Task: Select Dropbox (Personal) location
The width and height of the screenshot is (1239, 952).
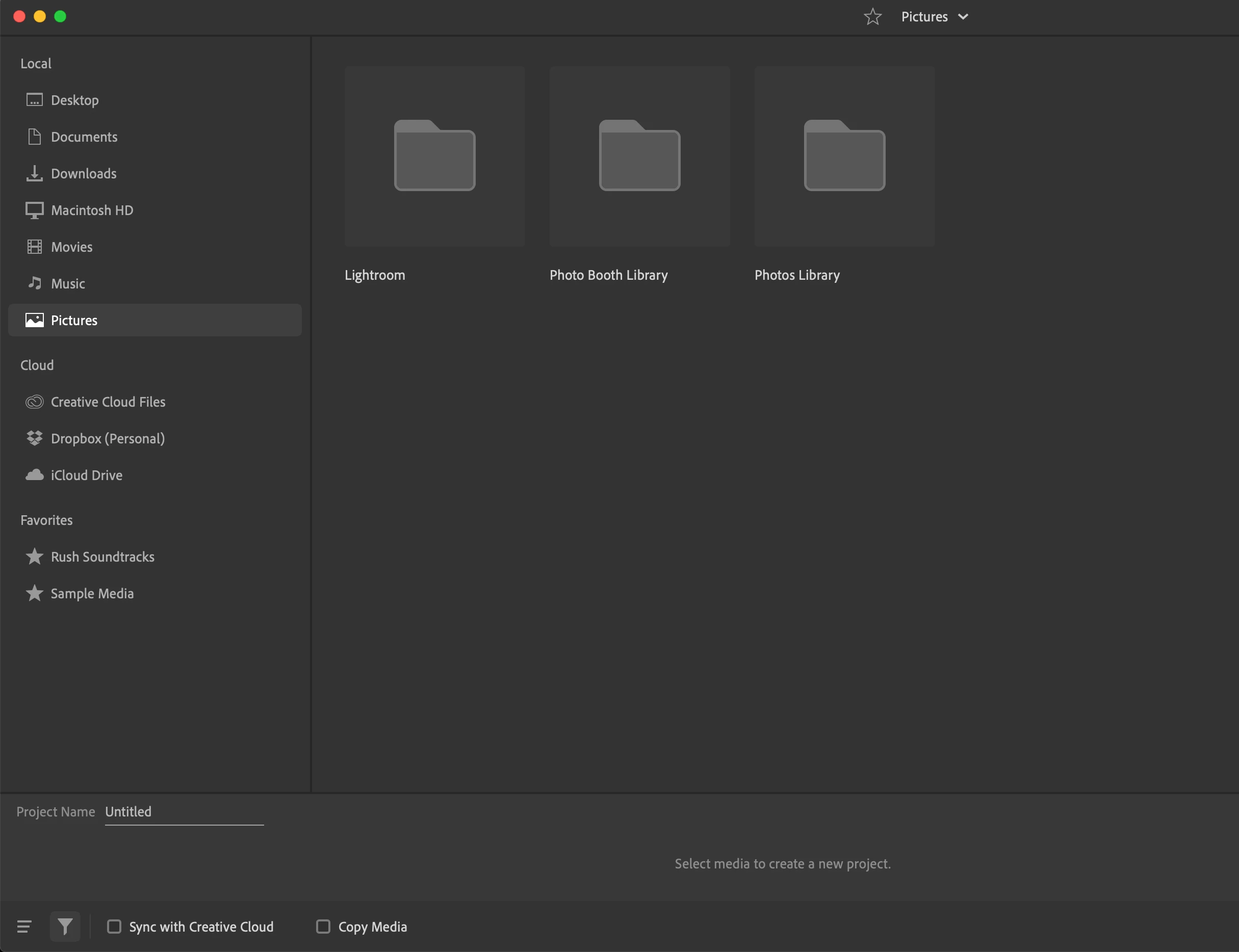Action: pos(108,439)
